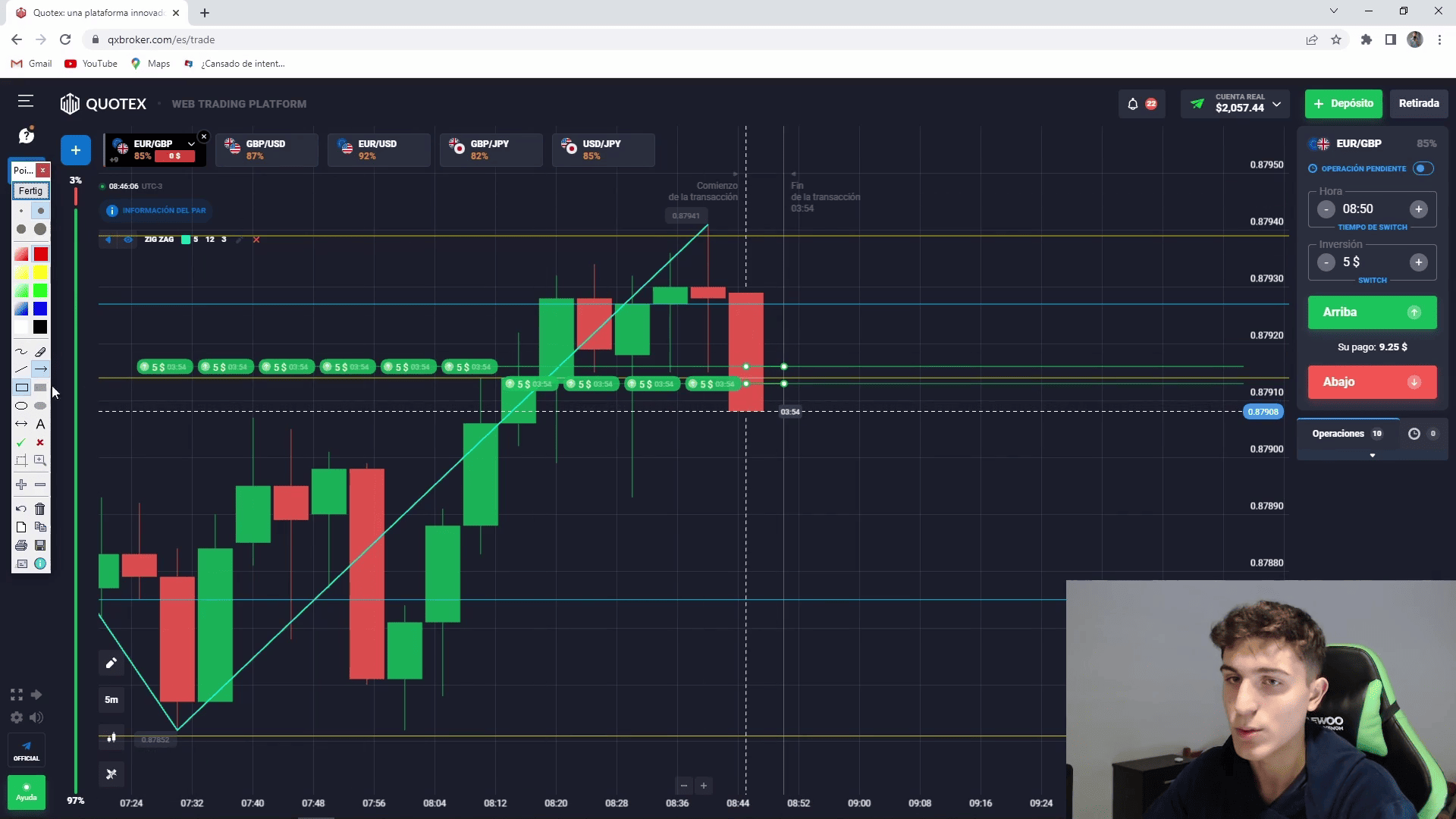Select the eraser tool in drawing palette

(40, 351)
